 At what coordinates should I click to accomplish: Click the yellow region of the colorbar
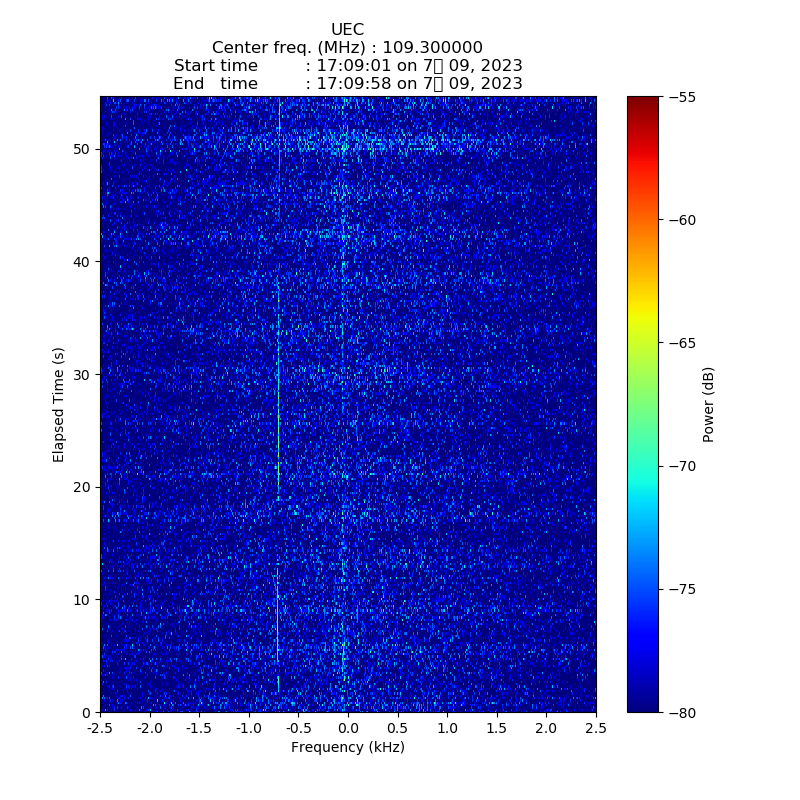(x=643, y=318)
